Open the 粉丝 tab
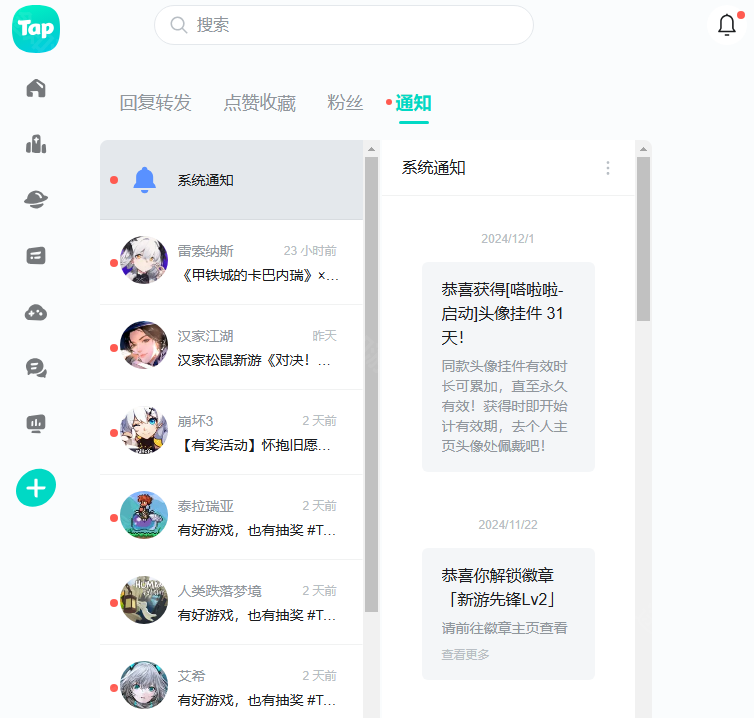This screenshot has height=718, width=754. [x=345, y=103]
